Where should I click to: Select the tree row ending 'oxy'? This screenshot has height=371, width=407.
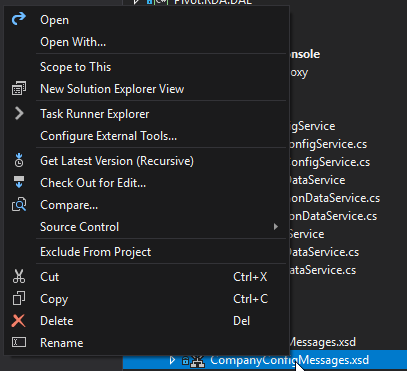point(299,72)
